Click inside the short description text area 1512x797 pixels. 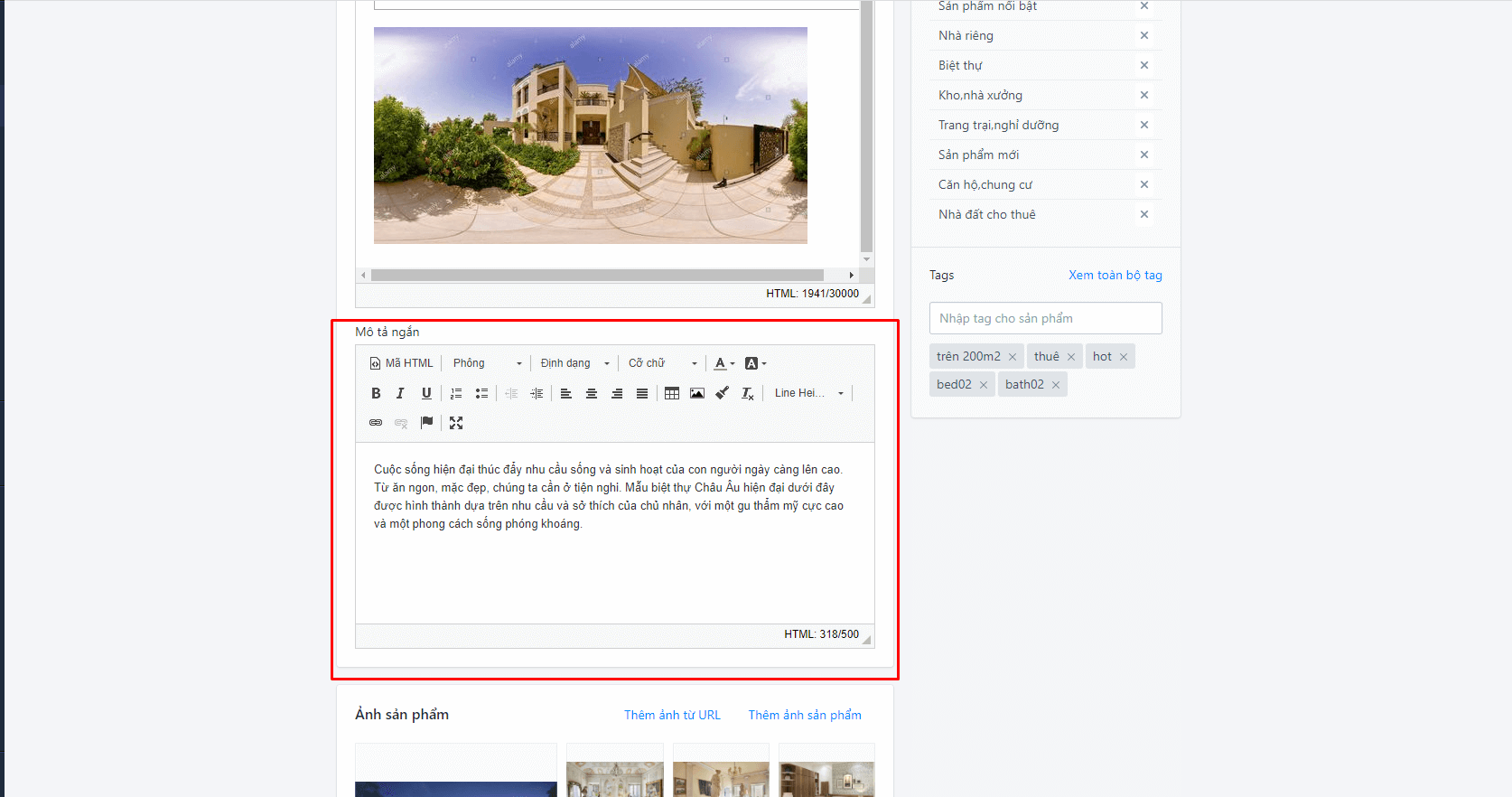tap(614, 533)
